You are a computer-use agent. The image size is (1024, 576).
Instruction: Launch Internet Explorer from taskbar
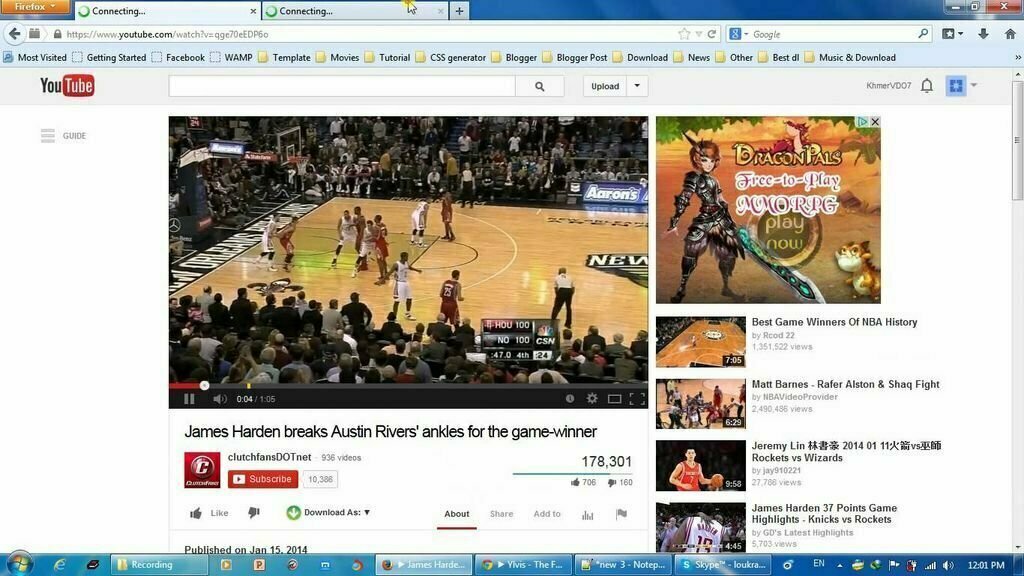click(59, 565)
